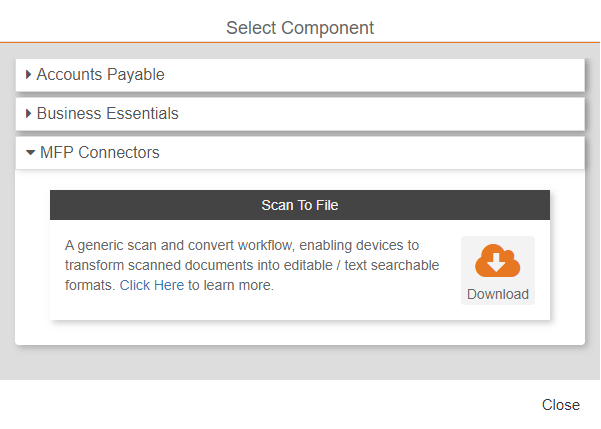Click the MFP Connectors section title
The height and width of the screenshot is (429, 601).
[x=99, y=153]
